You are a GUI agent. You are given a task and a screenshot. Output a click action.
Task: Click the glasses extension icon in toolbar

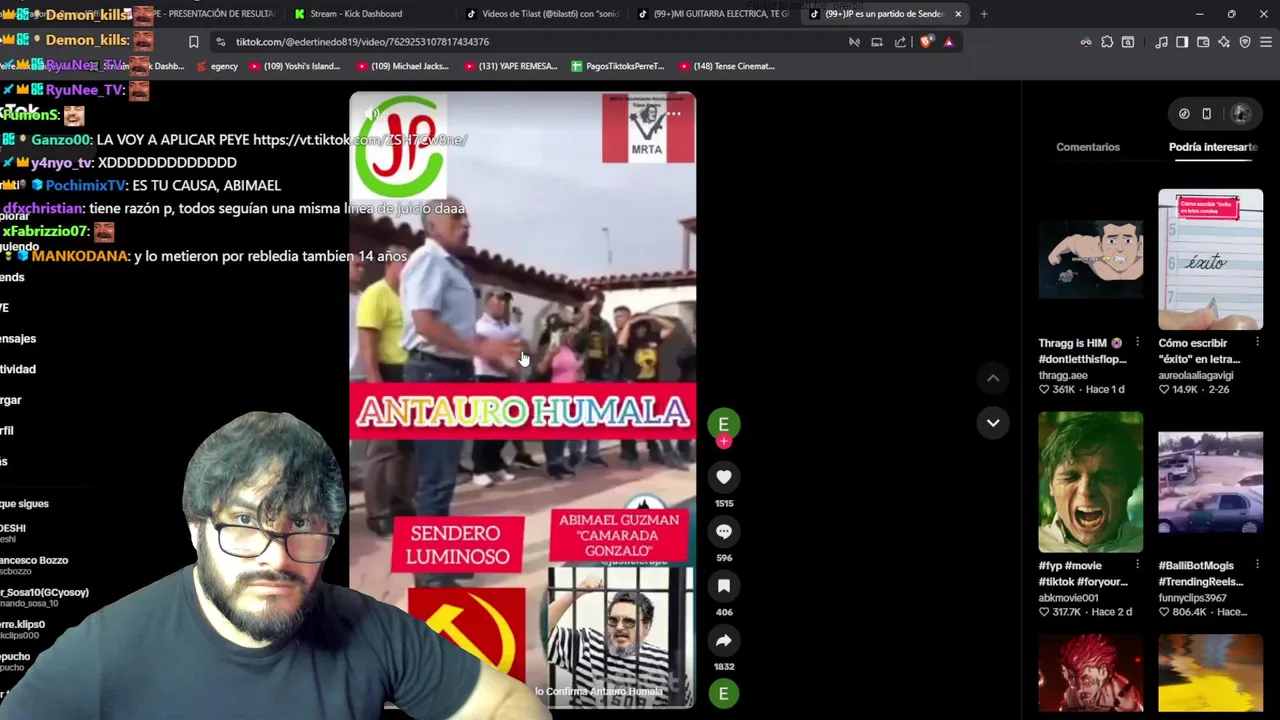[1086, 42]
